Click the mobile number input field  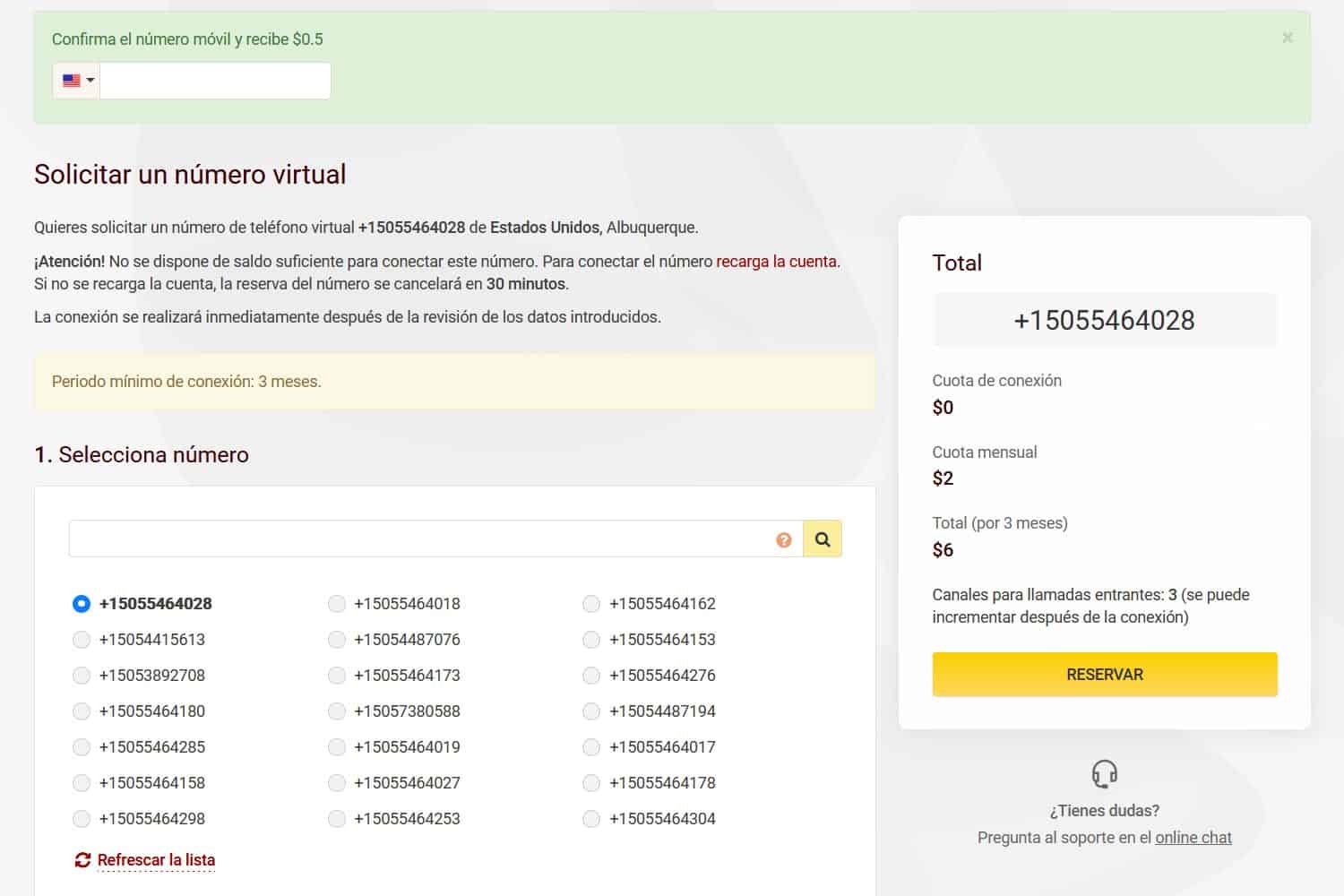tap(215, 81)
